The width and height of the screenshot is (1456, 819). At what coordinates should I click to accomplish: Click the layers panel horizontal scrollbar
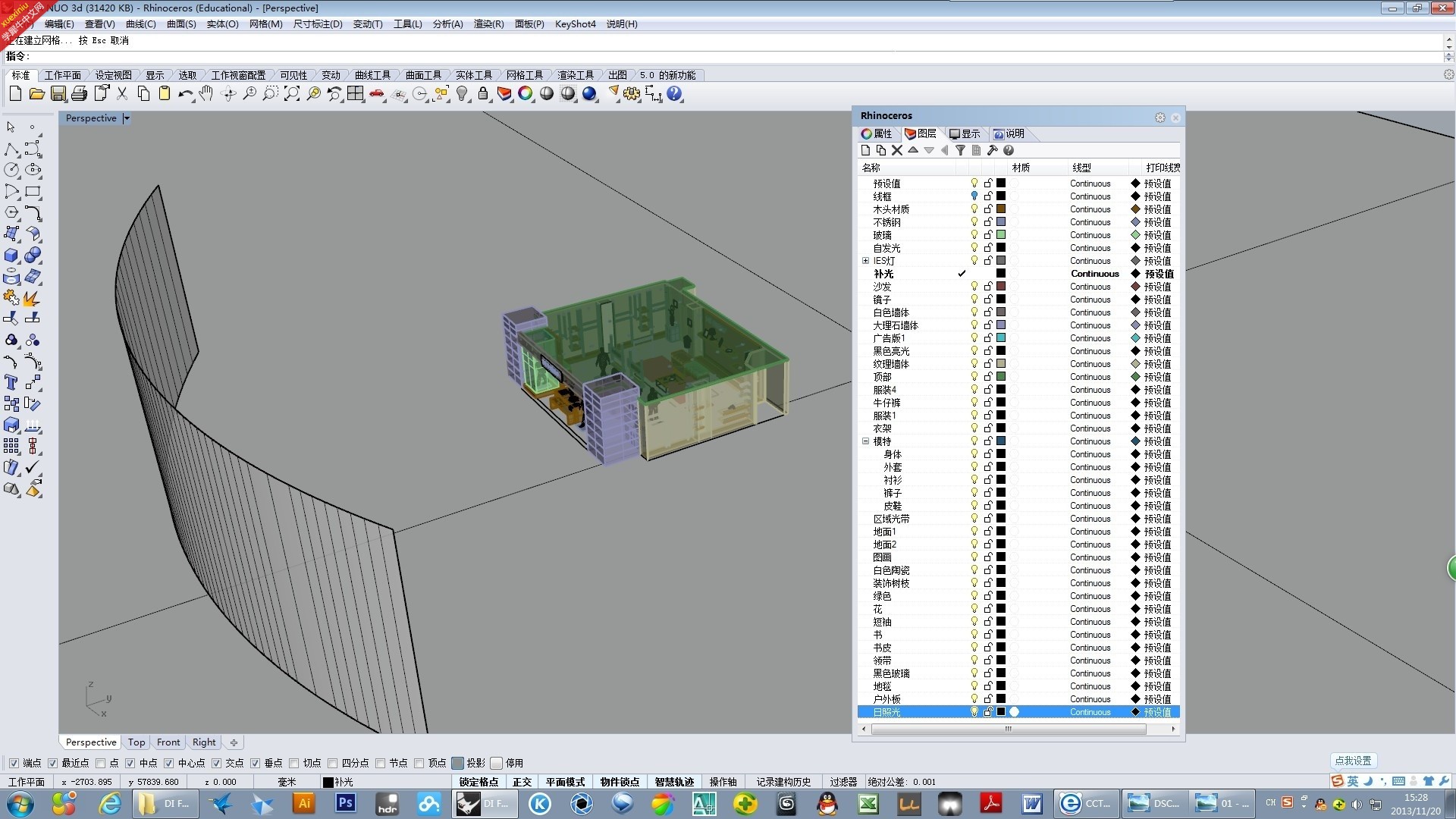pos(1009,729)
